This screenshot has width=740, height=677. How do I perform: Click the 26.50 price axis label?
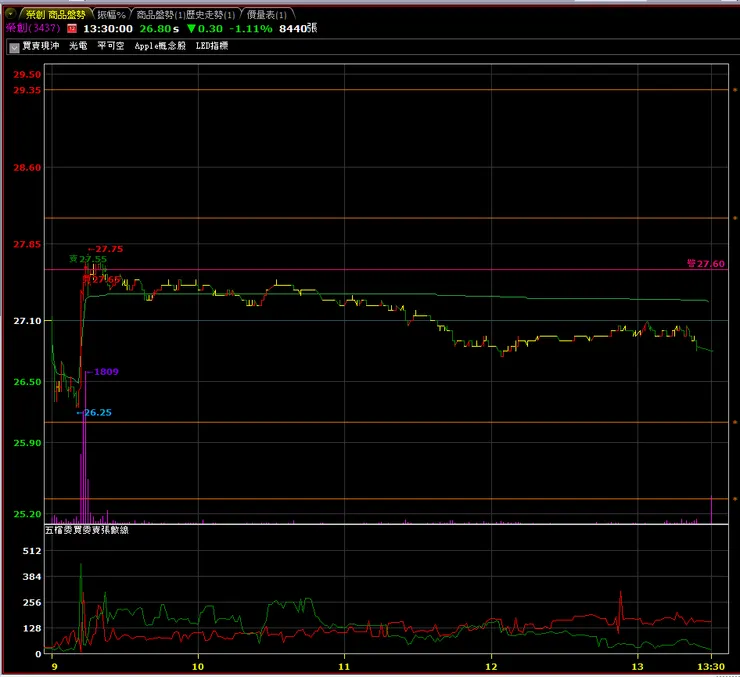coord(27,382)
